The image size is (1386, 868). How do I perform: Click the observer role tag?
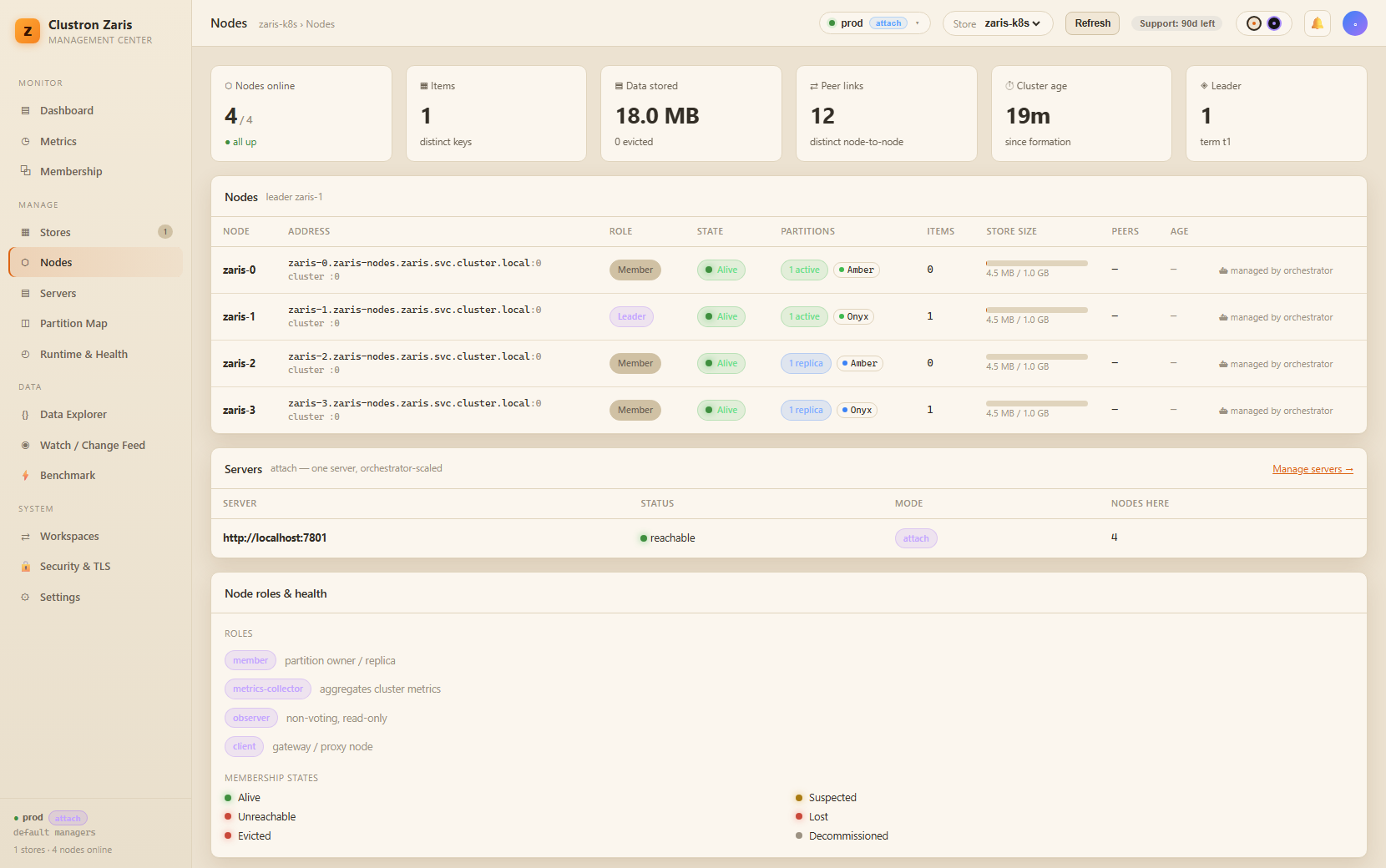(251, 719)
